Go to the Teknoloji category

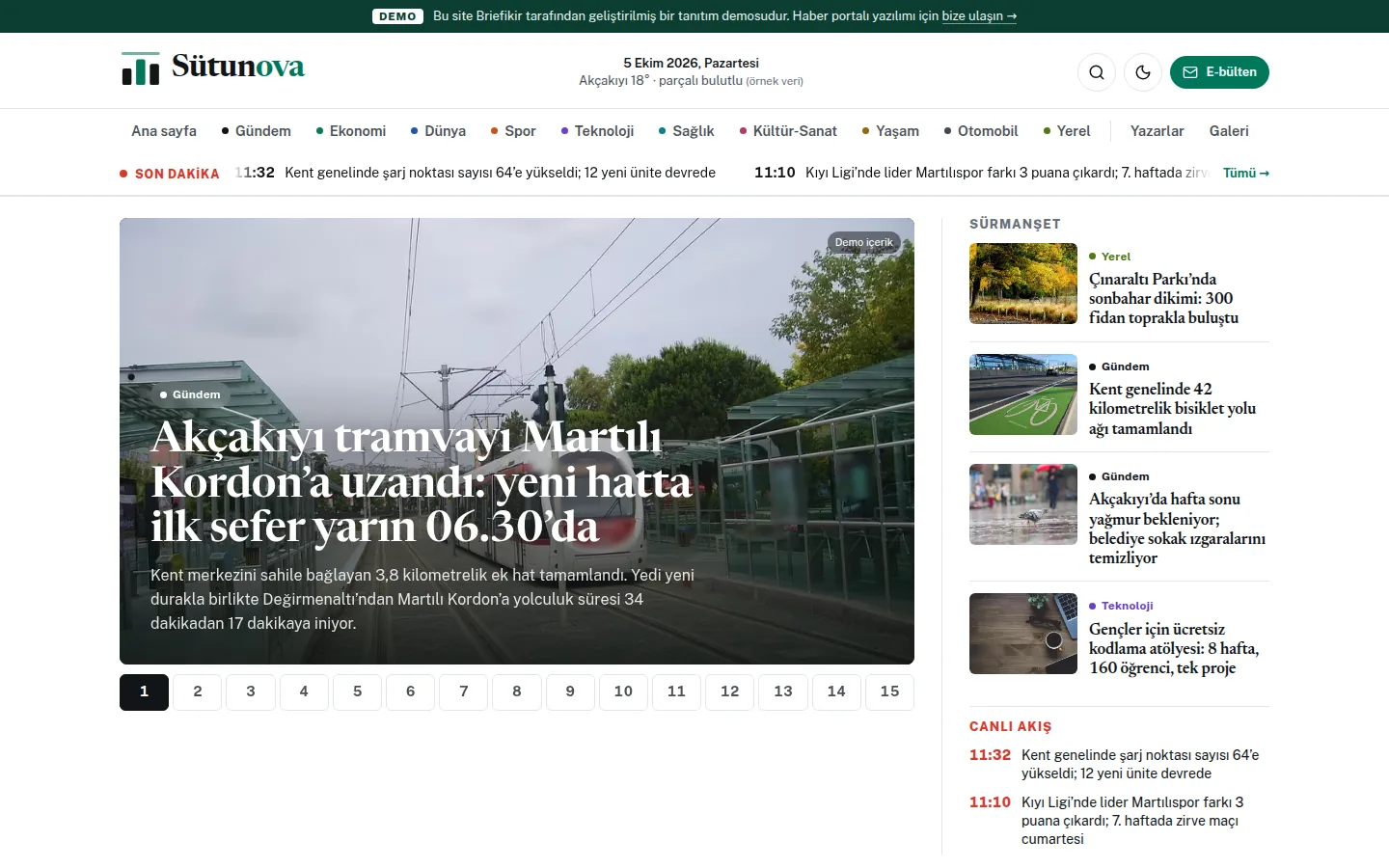click(x=597, y=131)
